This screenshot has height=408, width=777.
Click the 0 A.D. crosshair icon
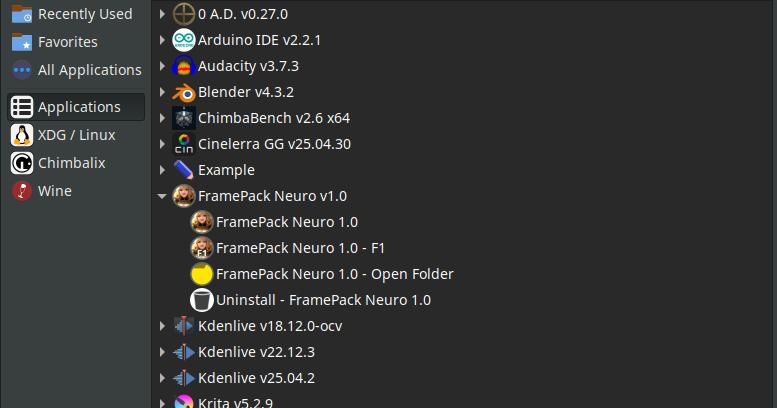tap(184, 14)
